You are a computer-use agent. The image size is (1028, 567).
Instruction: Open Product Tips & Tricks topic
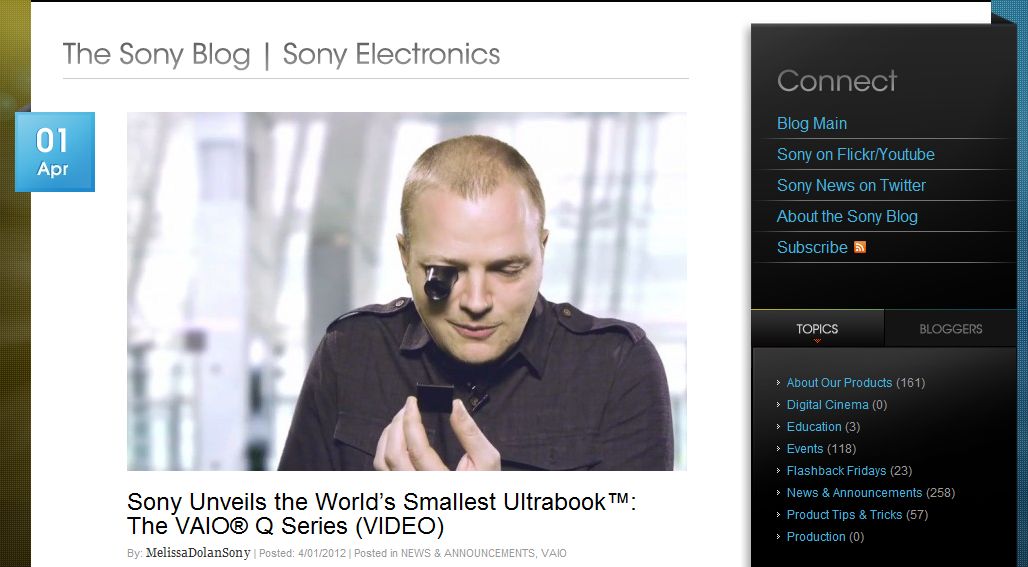[x=844, y=515]
